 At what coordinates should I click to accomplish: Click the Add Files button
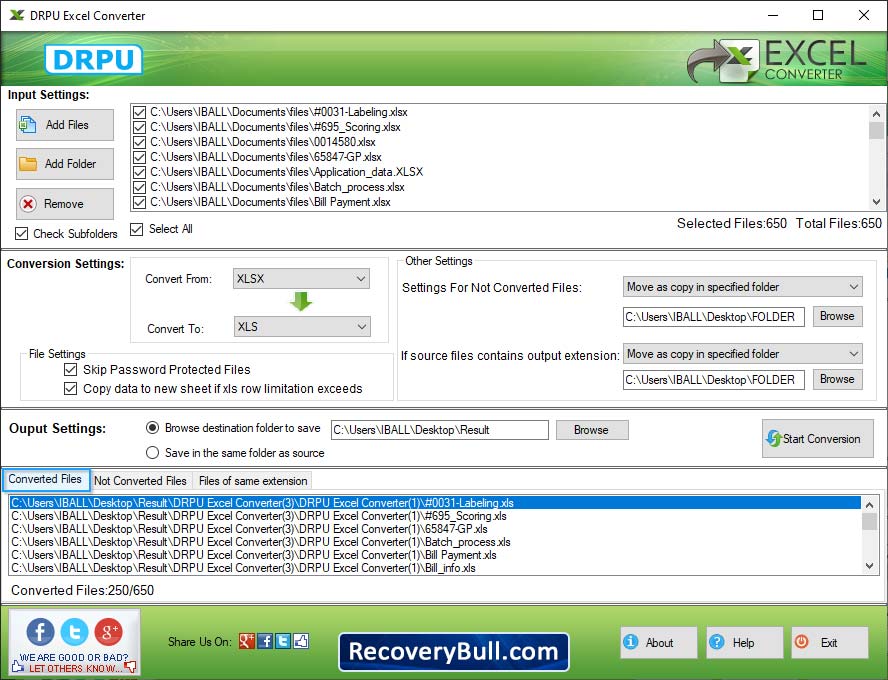[65, 125]
